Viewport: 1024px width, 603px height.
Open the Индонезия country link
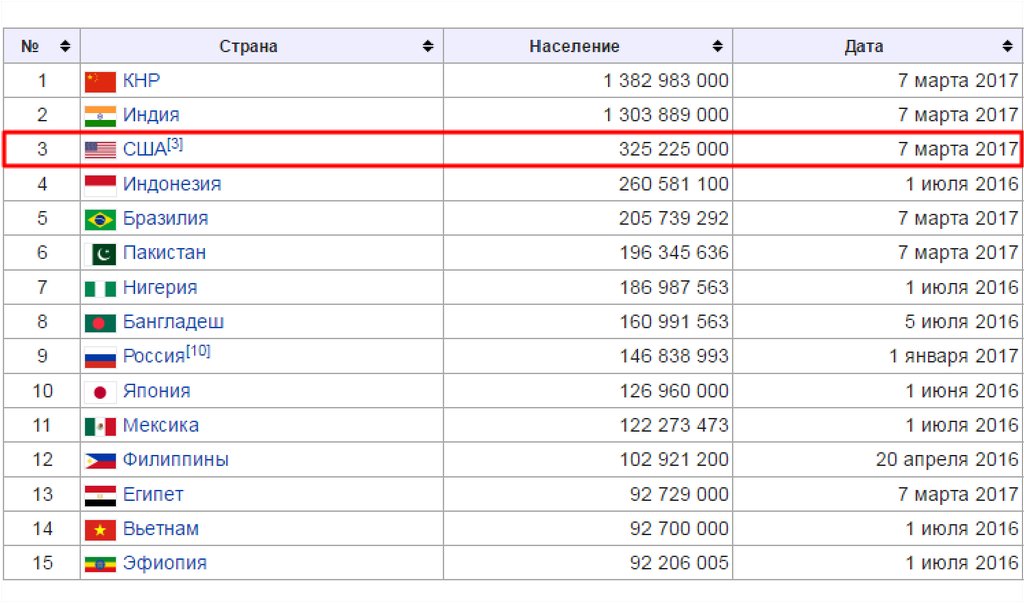(x=172, y=184)
